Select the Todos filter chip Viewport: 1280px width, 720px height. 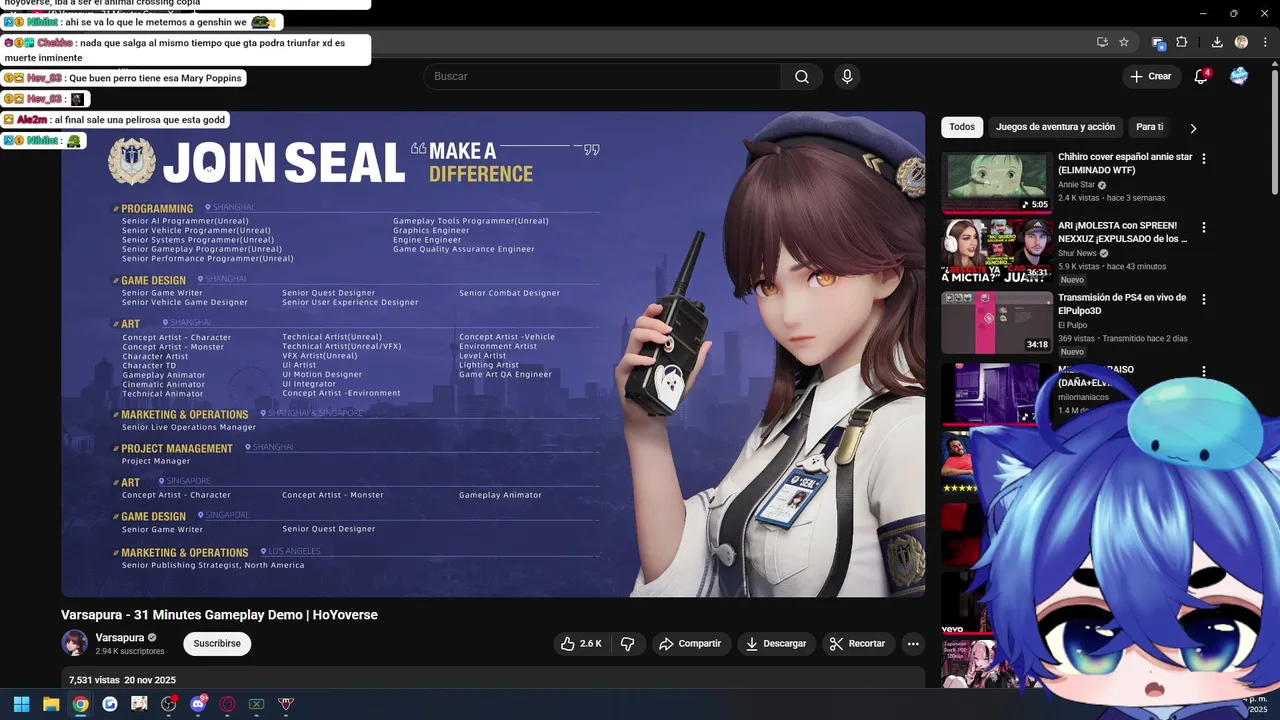click(x=962, y=127)
